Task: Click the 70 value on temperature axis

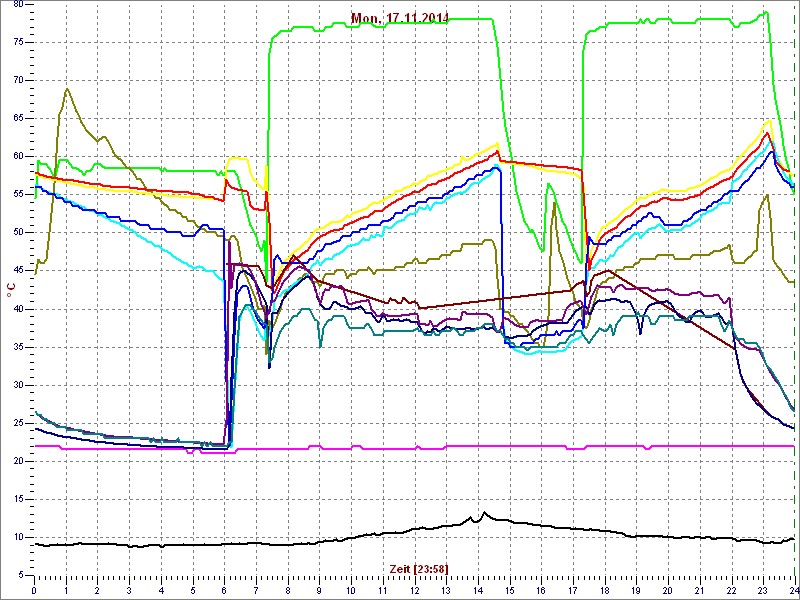Action: pyautogui.click(x=17, y=81)
